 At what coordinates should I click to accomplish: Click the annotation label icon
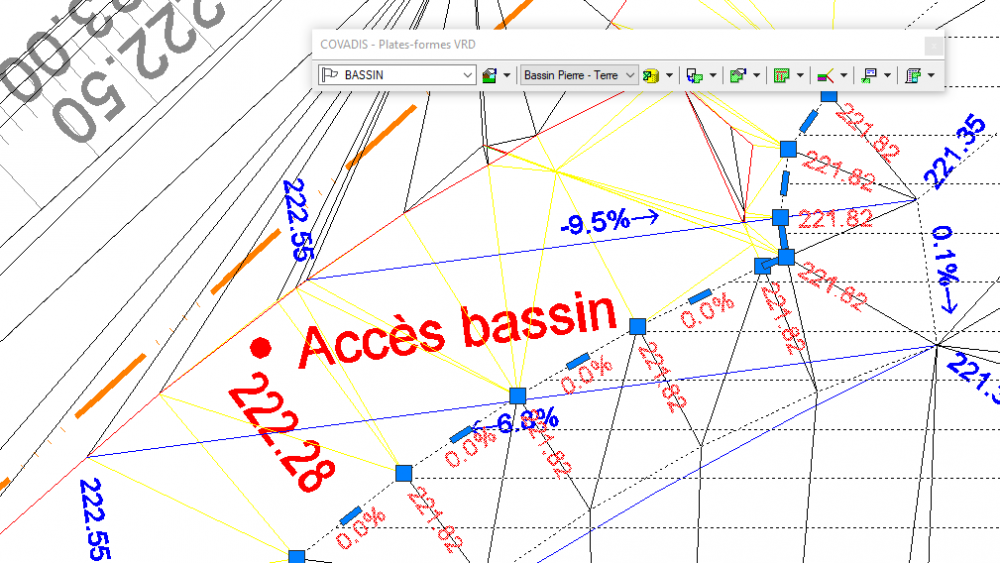869,75
